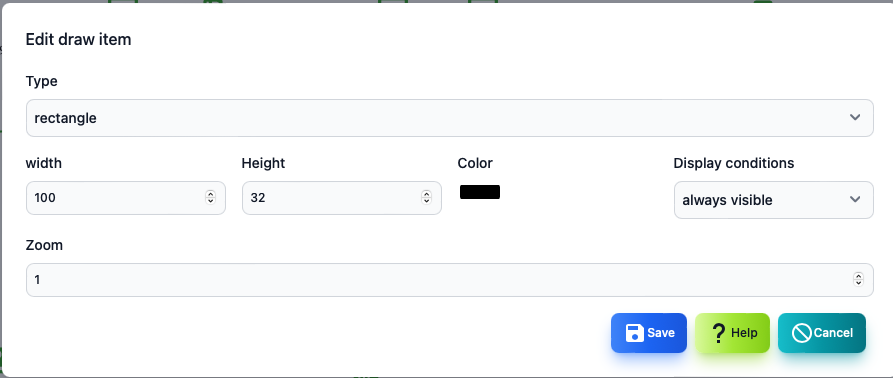The height and width of the screenshot is (378, 893).
Task: Decrease width using the down stepper arrow
Action: click(x=210, y=201)
